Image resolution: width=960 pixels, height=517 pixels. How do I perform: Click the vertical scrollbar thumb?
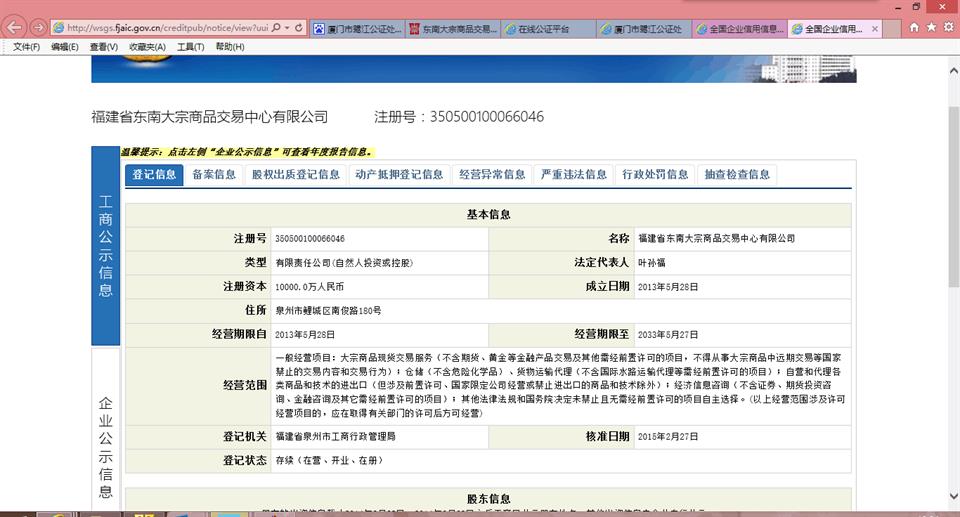click(x=953, y=196)
